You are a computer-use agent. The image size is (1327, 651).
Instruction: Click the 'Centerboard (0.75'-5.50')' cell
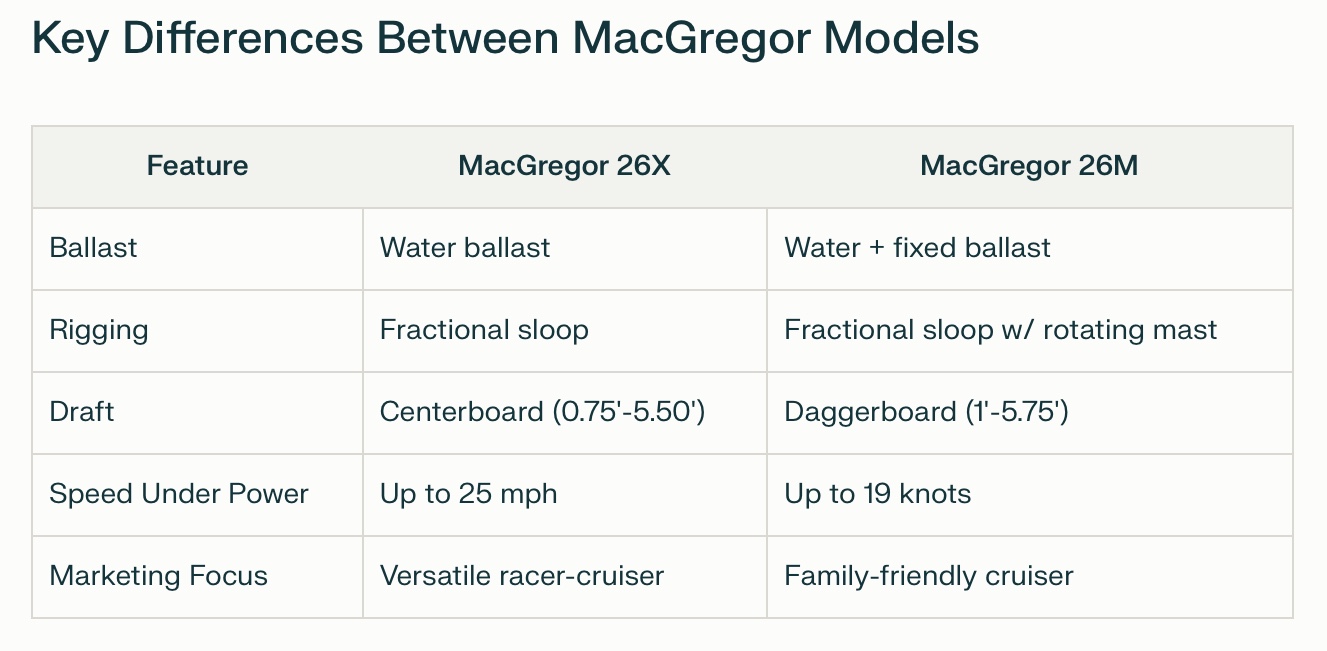543,412
